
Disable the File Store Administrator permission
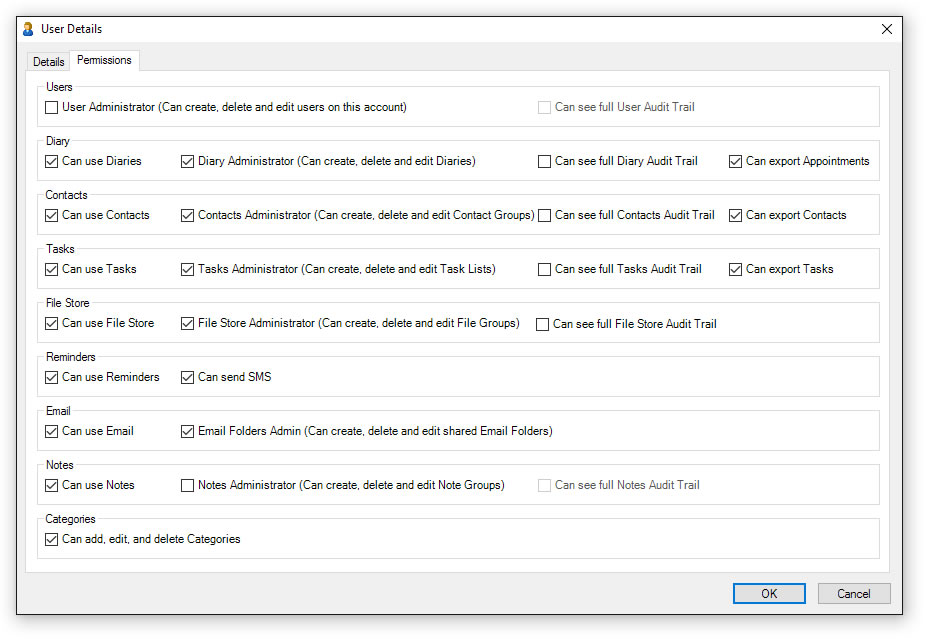coord(188,323)
